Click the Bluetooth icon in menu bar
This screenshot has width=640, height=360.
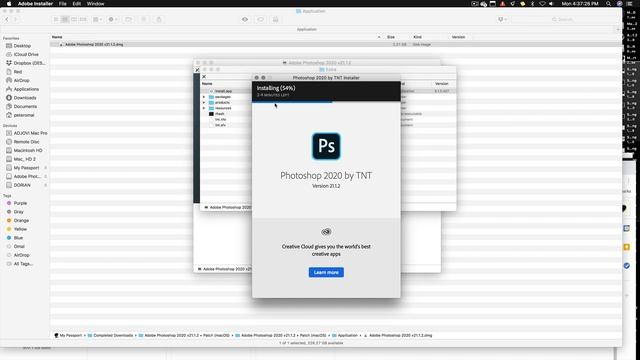point(532,4)
